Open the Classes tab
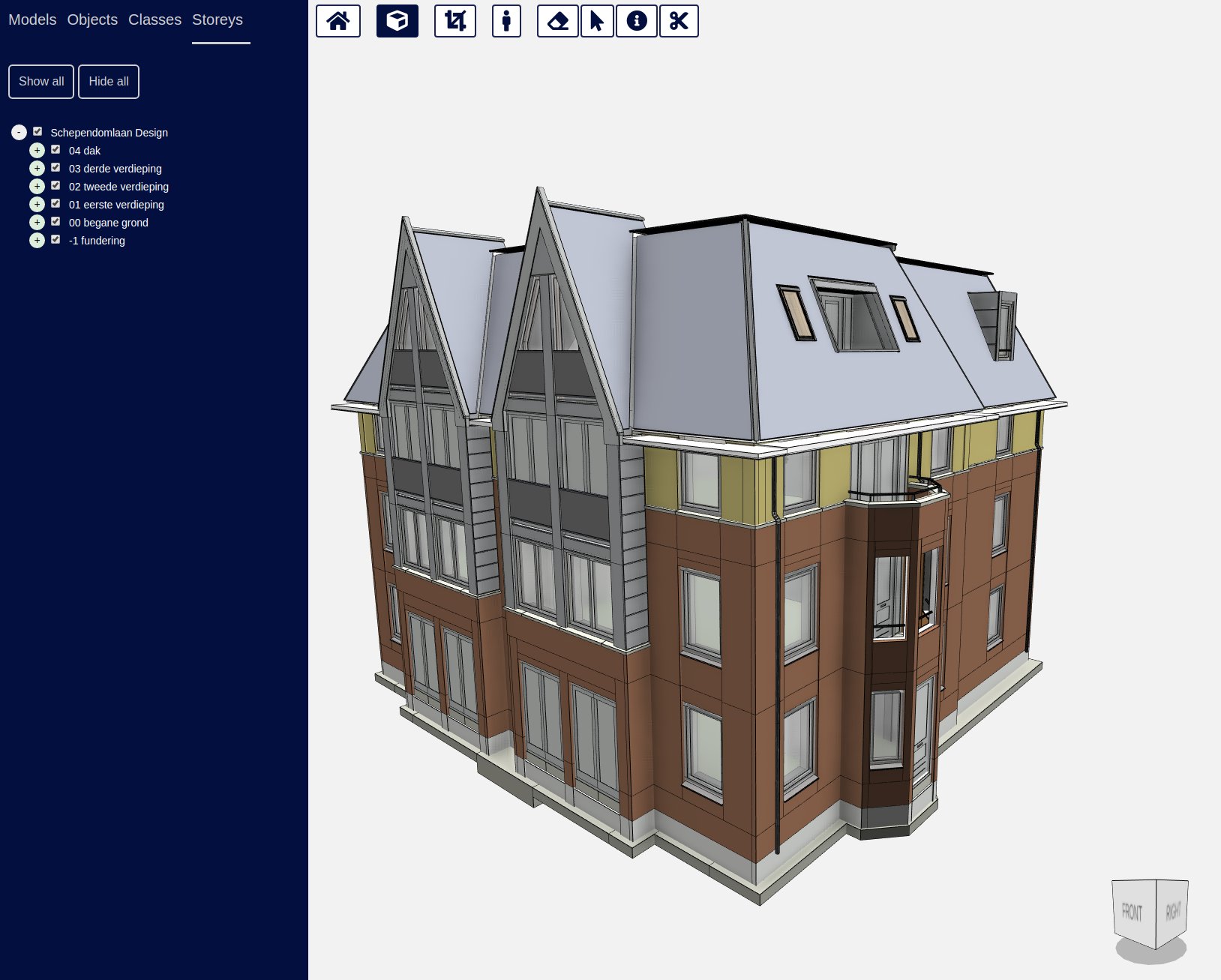This screenshot has width=1221, height=980. click(154, 19)
